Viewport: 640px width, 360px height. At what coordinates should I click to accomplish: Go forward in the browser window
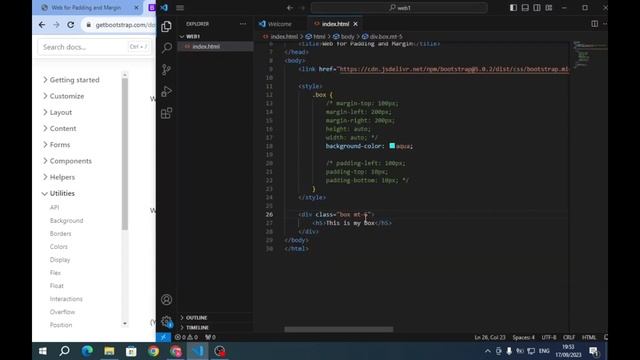click(x=56, y=25)
